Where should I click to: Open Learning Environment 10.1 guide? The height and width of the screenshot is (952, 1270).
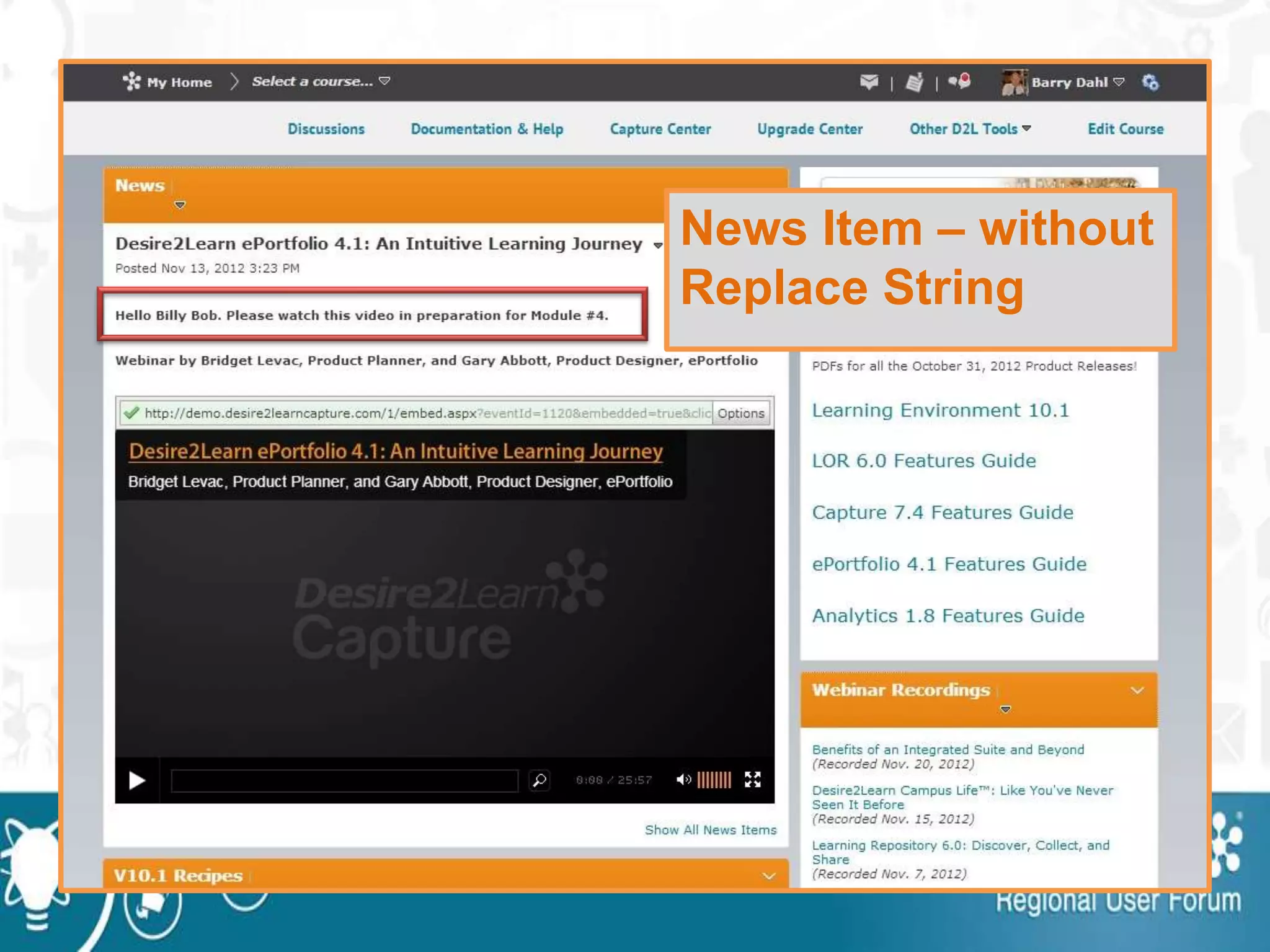(941, 410)
